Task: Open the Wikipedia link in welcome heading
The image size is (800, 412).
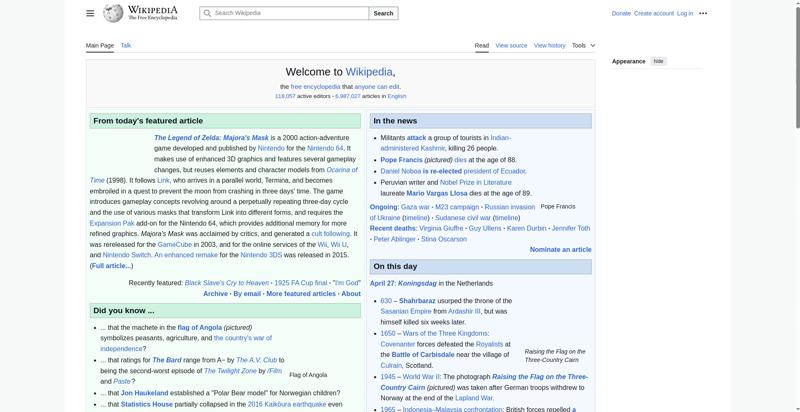Action: (x=369, y=72)
